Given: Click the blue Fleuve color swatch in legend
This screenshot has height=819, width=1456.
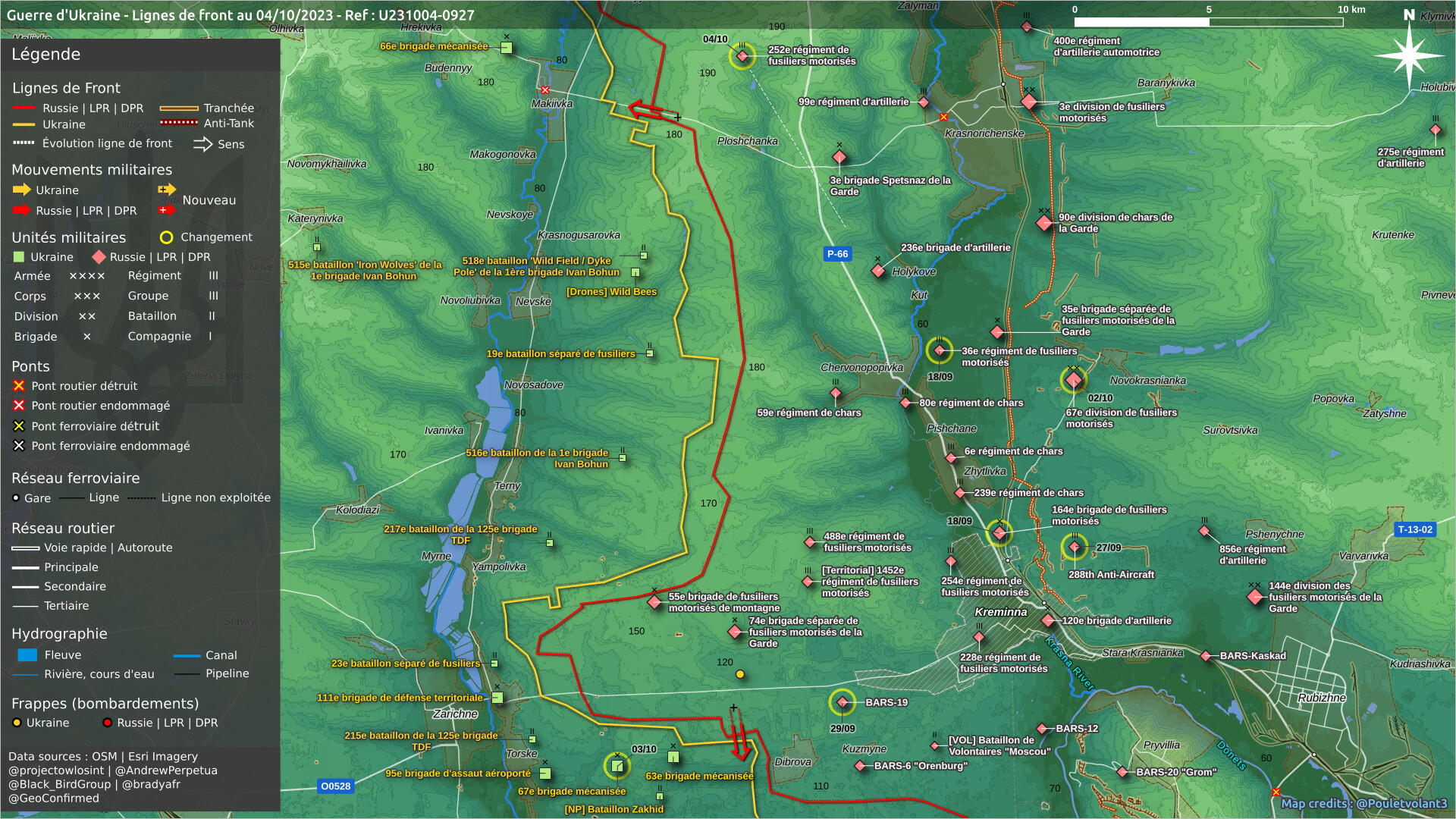Looking at the screenshot, I should [x=27, y=655].
